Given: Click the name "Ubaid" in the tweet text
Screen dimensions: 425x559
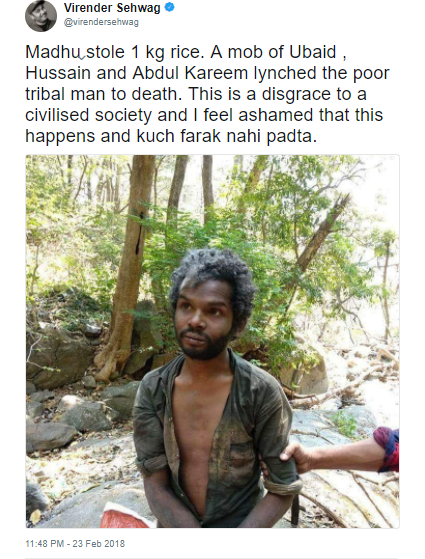Looking at the screenshot, I should point(312,52).
